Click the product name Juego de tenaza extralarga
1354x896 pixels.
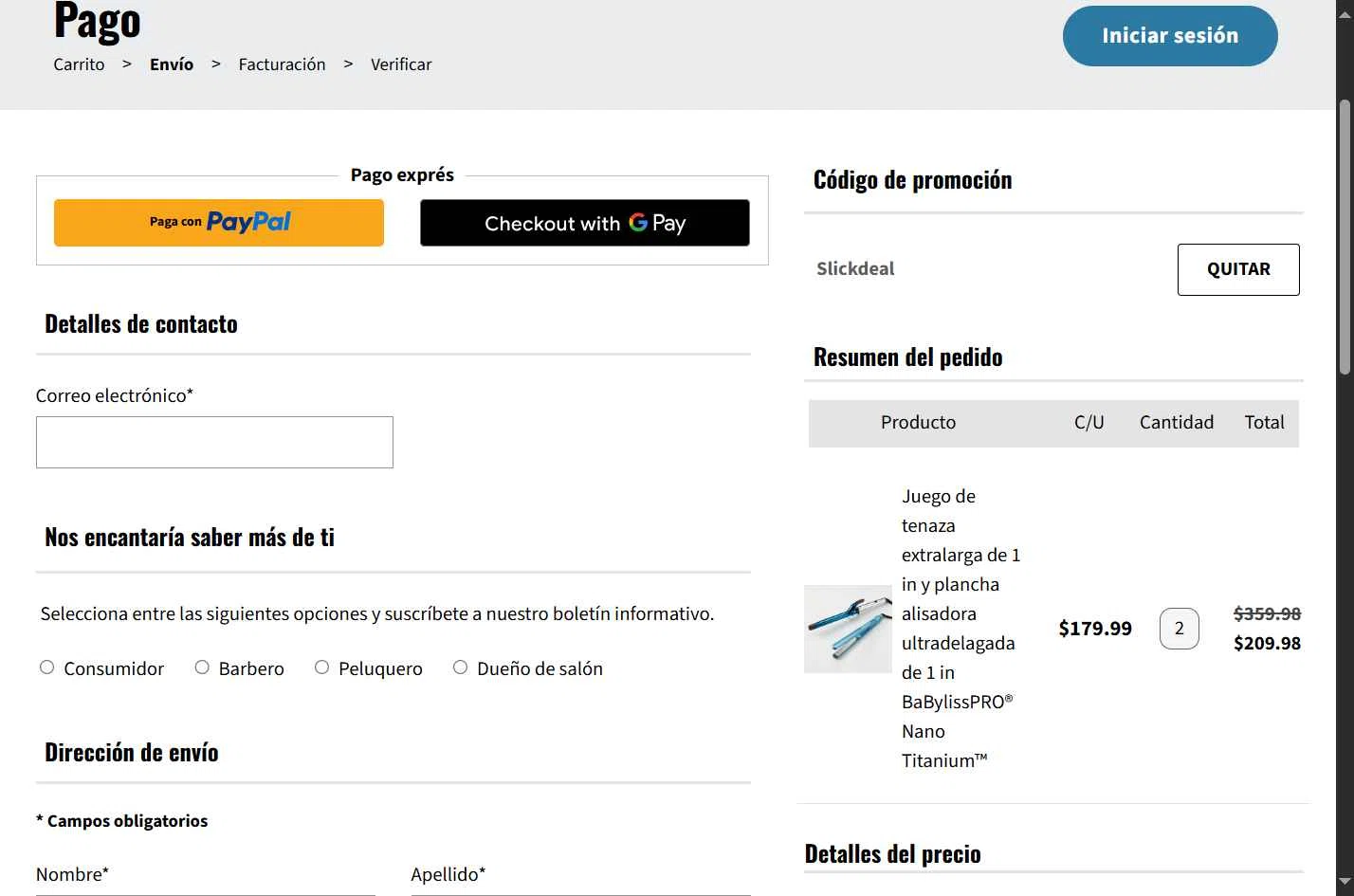[x=961, y=629]
